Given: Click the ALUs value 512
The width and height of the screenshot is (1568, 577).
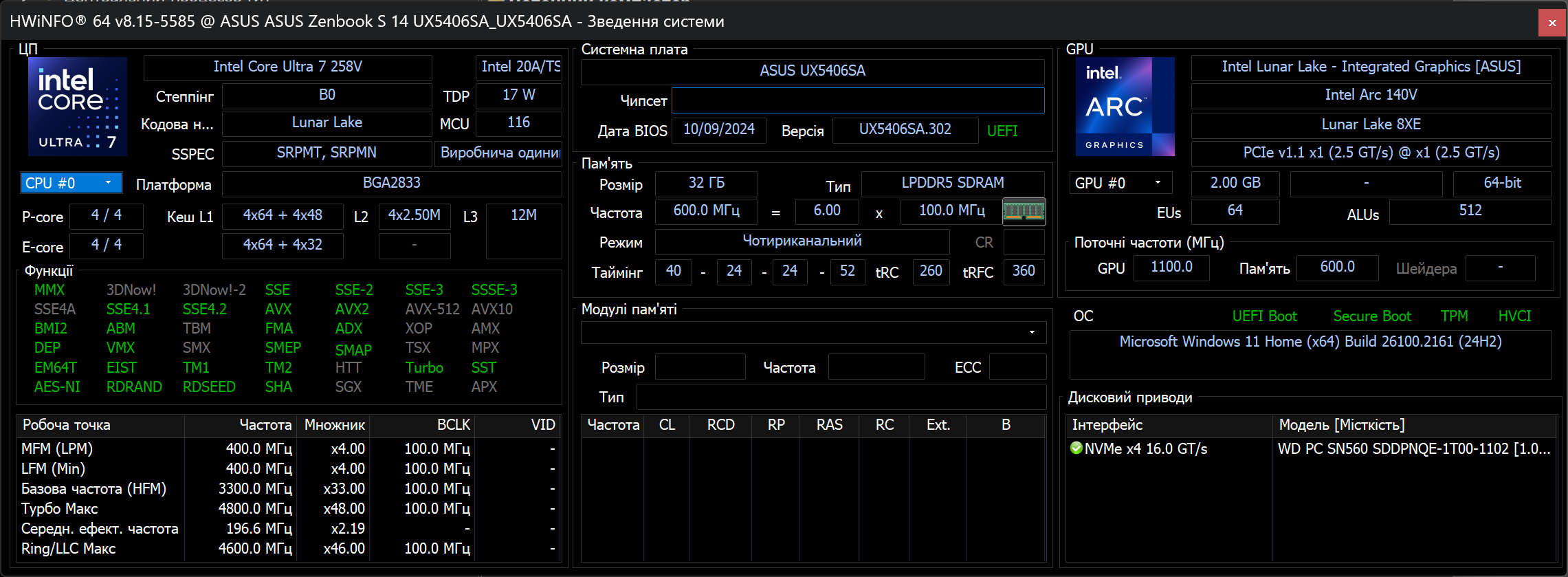Looking at the screenshot, I should tap(1470, 210).
